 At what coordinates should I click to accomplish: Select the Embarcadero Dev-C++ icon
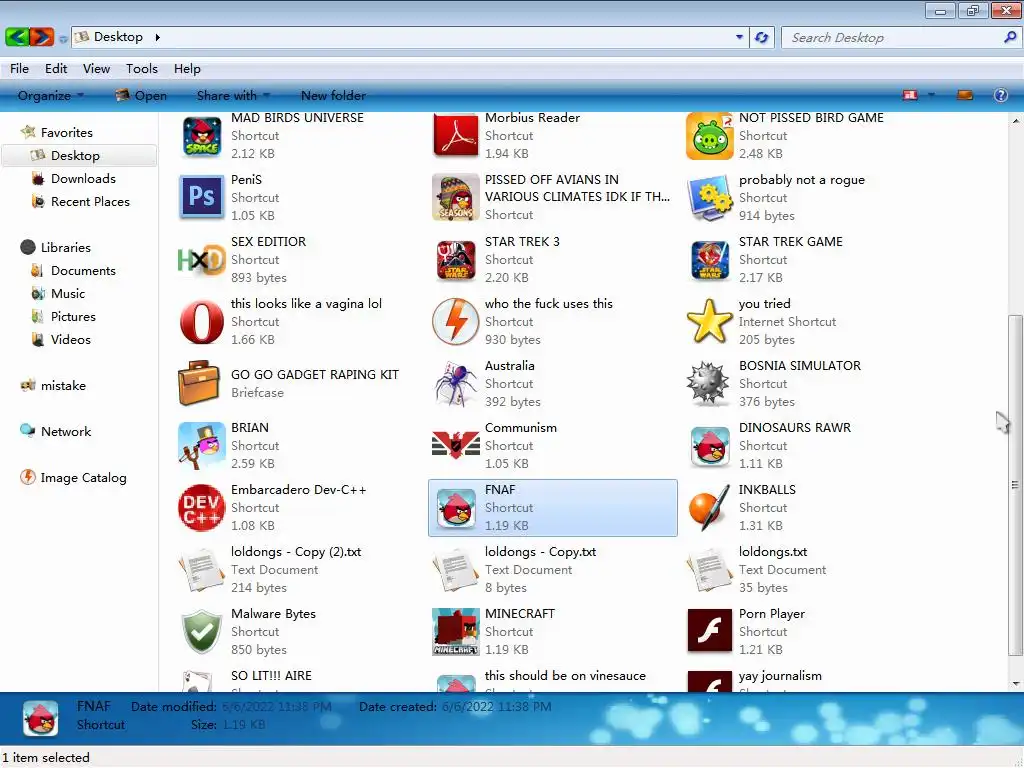click(x=202, y=508)
